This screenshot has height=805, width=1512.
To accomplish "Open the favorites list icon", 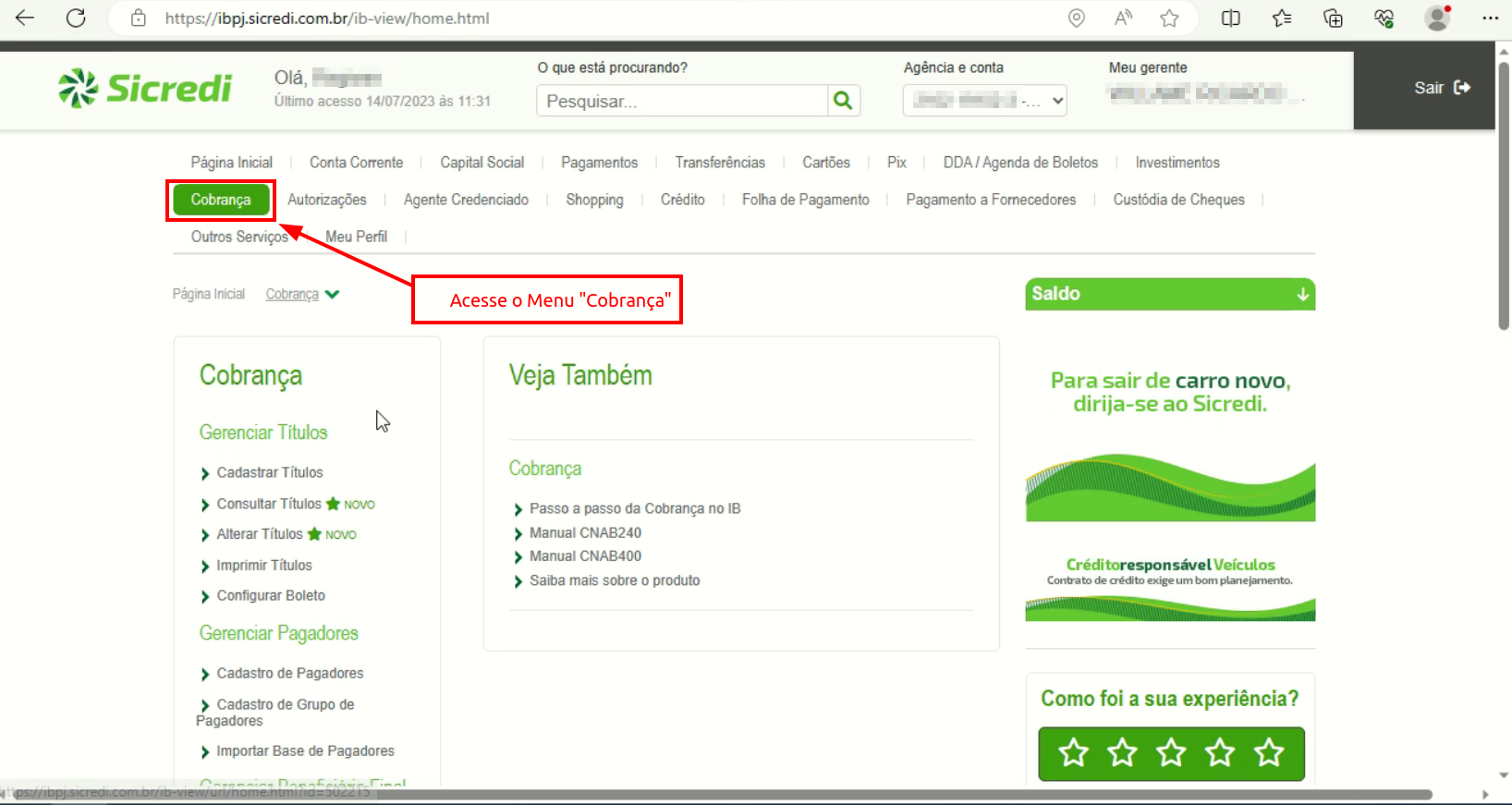I will 1282,18.
